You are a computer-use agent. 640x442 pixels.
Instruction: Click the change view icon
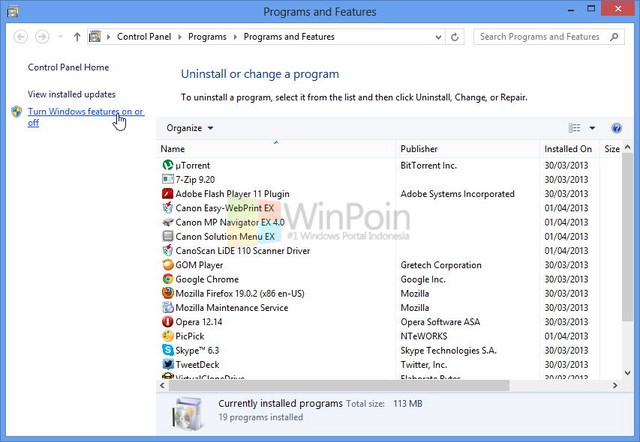pyautogui.click(x=574, y=128)
